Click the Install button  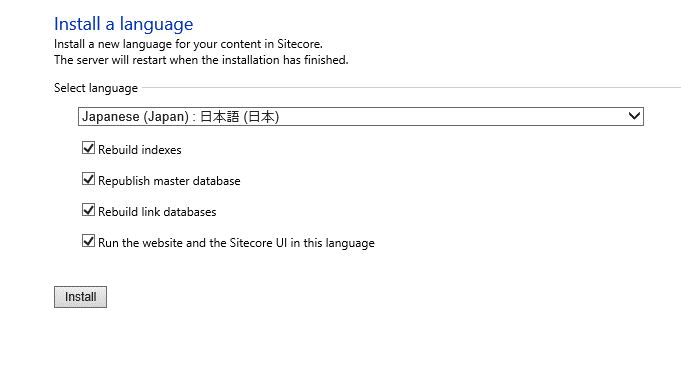coord(80,297)
